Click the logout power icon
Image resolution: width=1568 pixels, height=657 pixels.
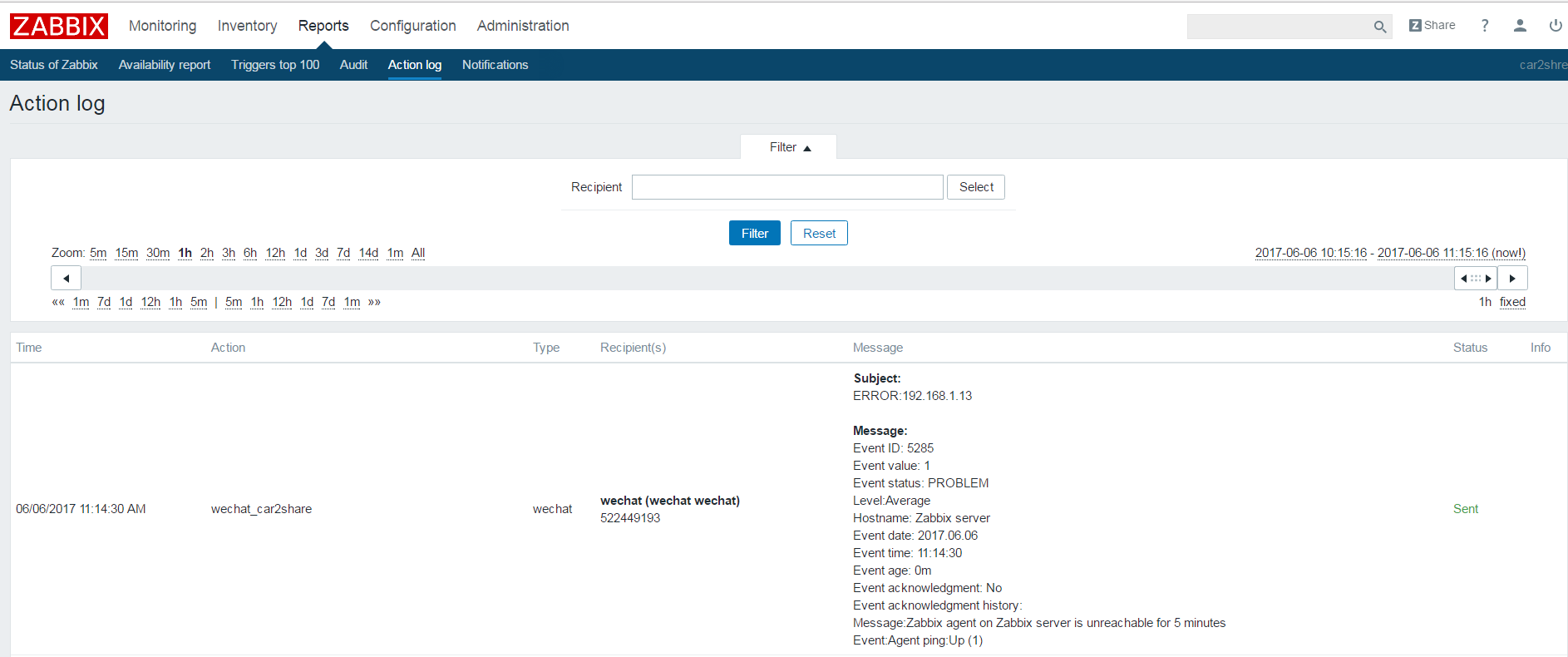[x=1555, y=26]
